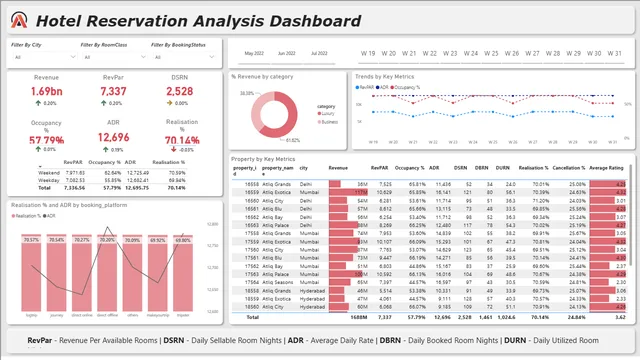Select week W 25 in the week slicer
The image size is (640, 360).
pos(491,53)
